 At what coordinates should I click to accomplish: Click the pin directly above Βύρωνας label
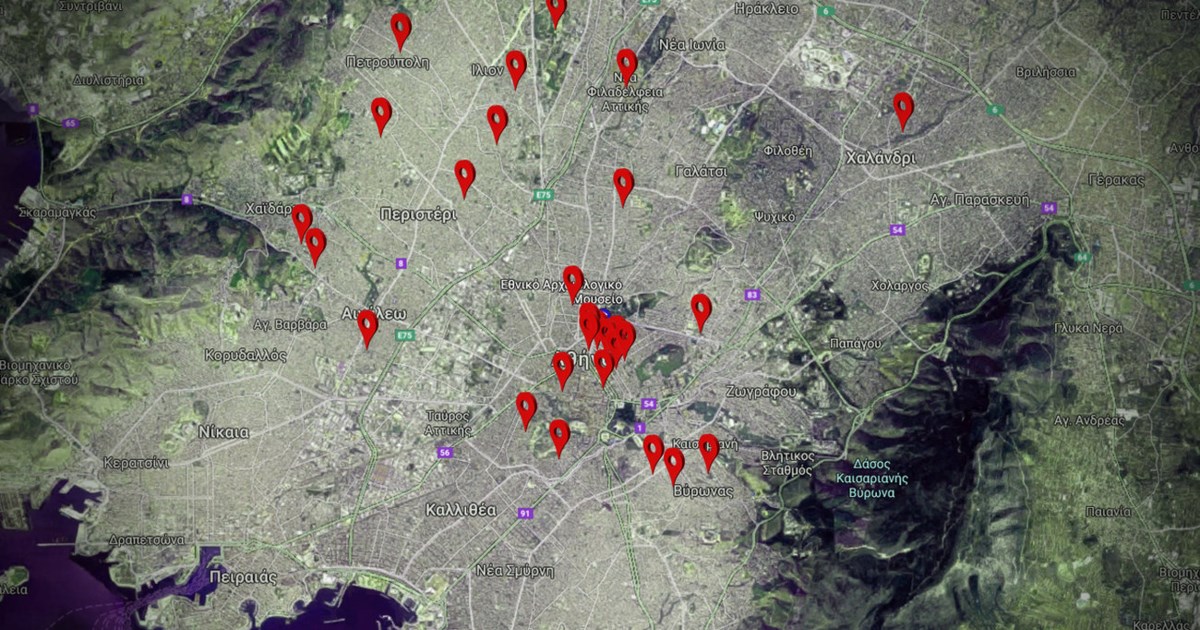(674, 464)
